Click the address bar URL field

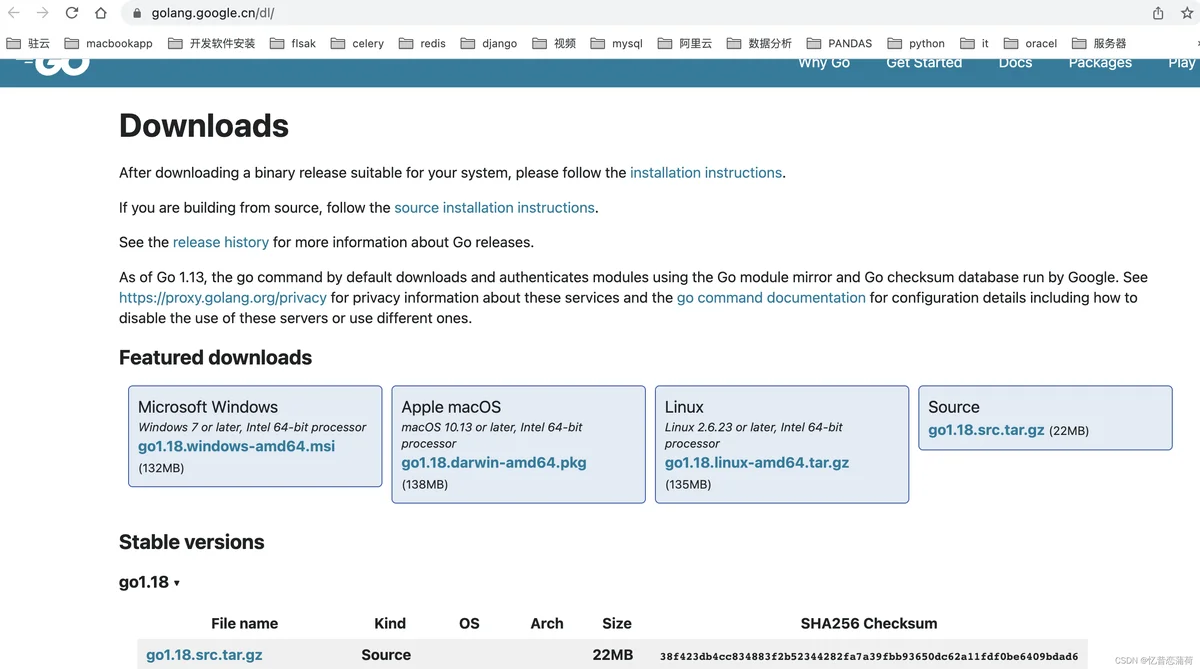640,14
